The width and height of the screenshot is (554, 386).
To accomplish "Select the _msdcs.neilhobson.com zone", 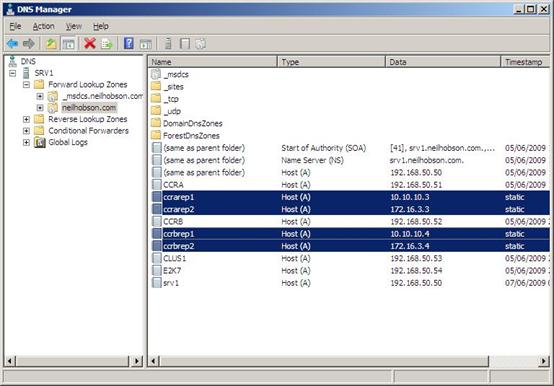I will [102, 96].
